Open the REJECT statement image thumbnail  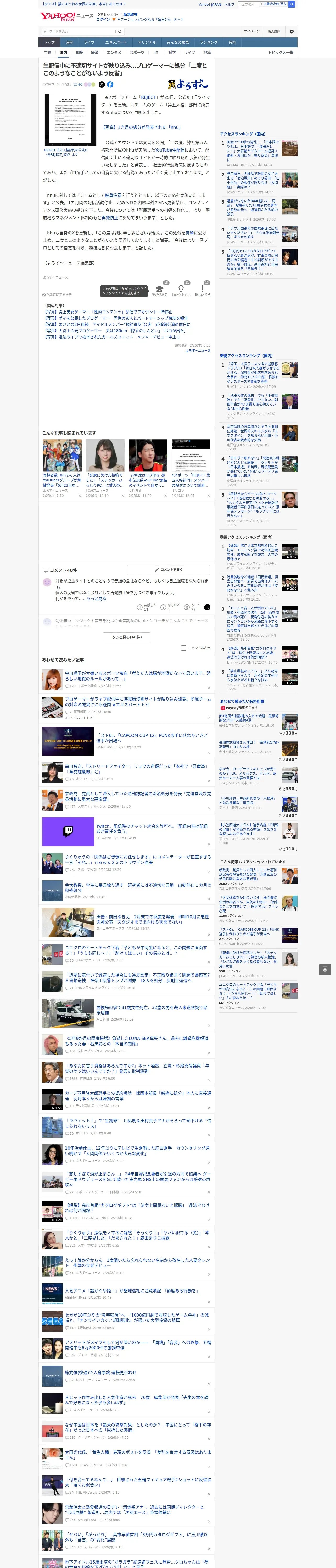click(70, 119)
